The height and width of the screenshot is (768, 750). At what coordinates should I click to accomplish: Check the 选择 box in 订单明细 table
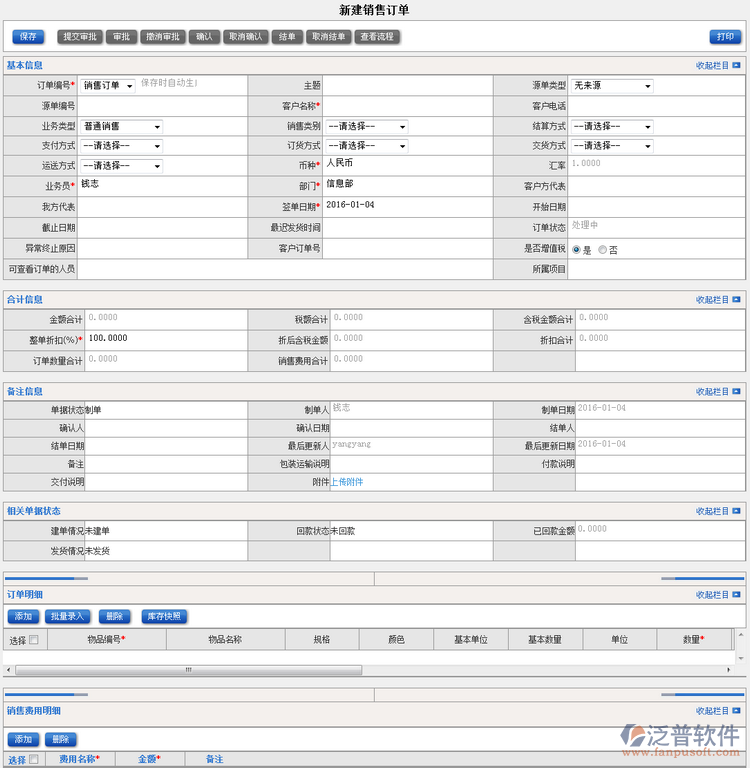point(34,640)
